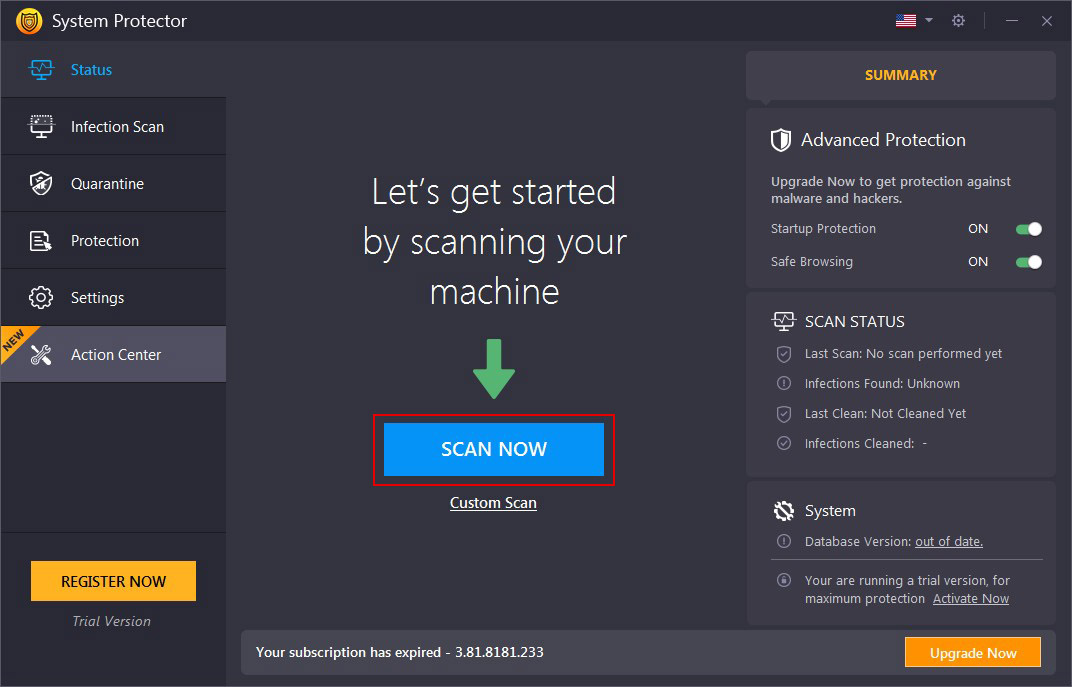Click the System gear icon in summary panel

pyautogui.click(x=784, y=510)
